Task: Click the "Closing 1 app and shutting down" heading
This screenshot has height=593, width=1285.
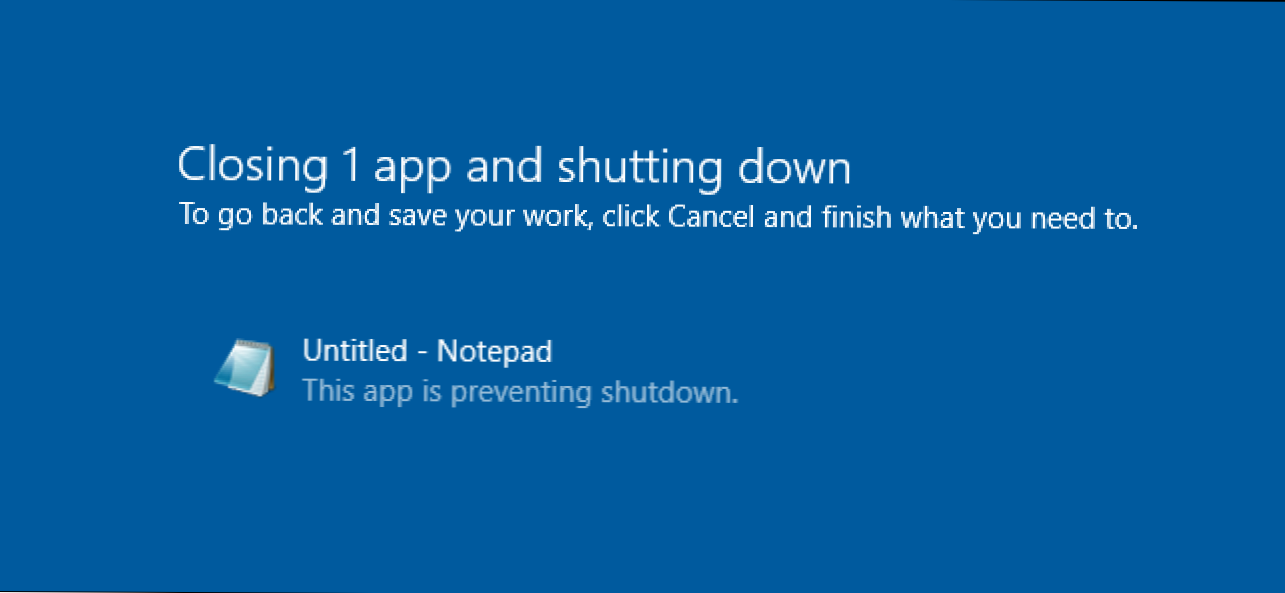Action: pyautogui.click(x=514, y=167)
